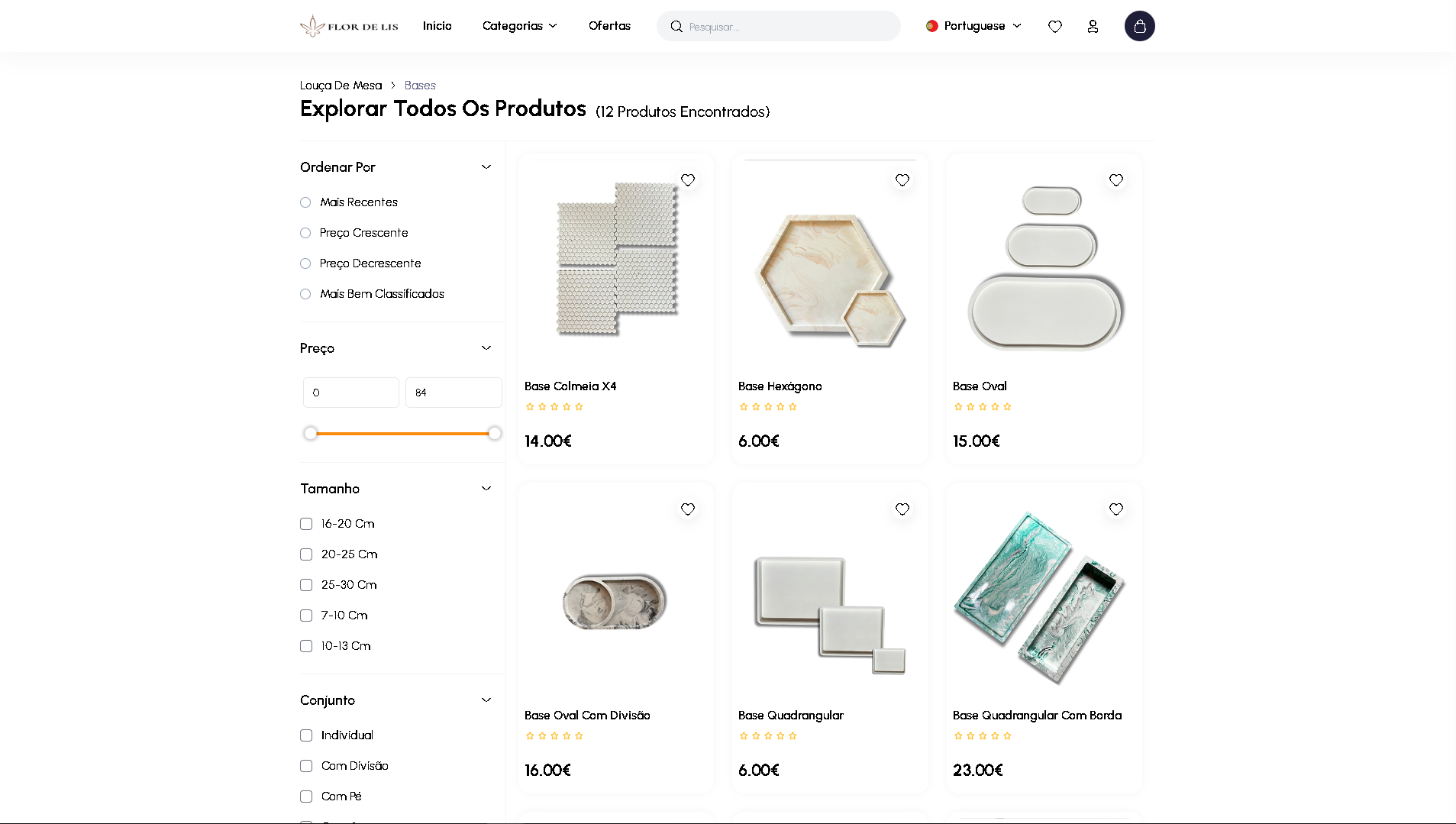The height and width of the screenshot is (824, 1456).
Task: Check the 20-25 Cm size filter
Action: point(306,554)
